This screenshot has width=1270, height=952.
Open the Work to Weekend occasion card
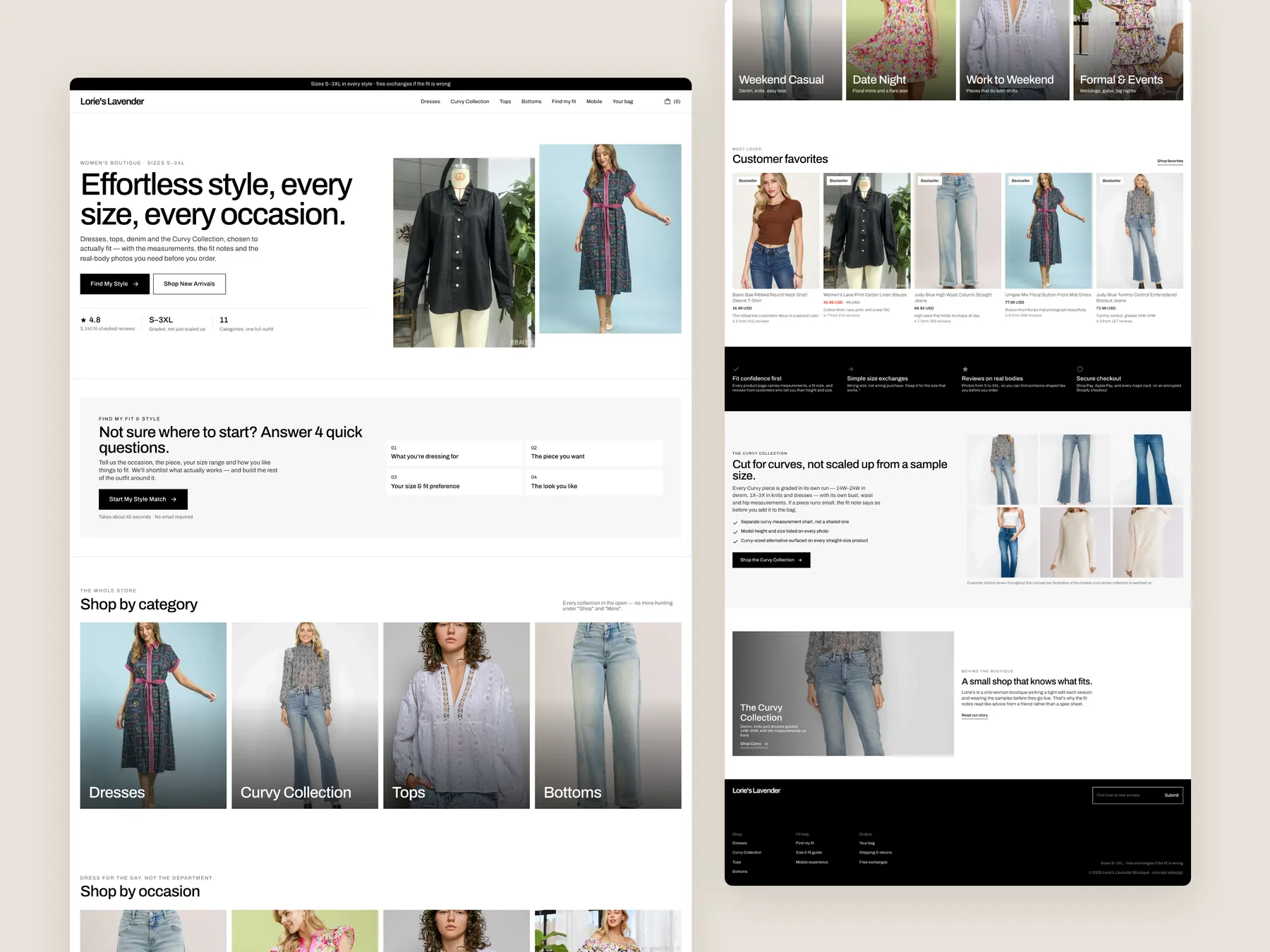coord(1015,50)
